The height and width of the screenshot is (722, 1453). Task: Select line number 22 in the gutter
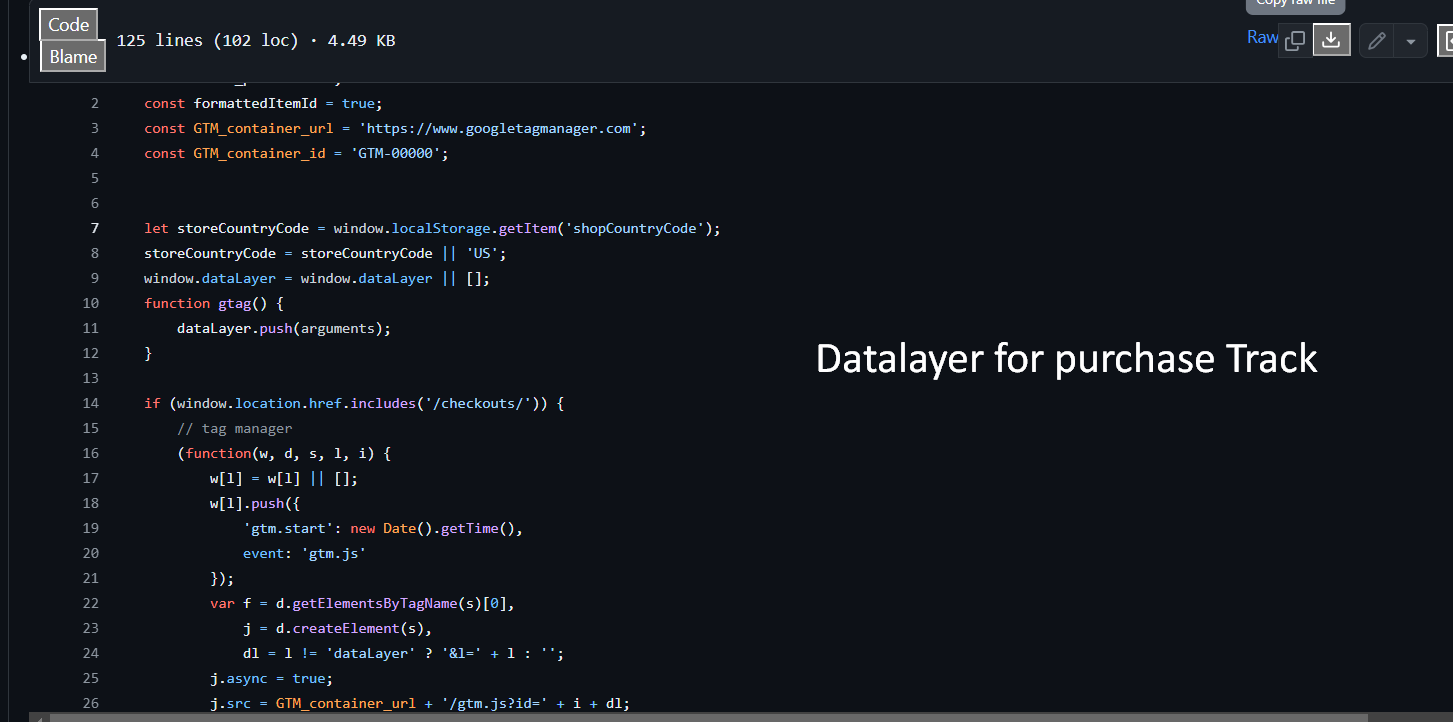(91, 603)
